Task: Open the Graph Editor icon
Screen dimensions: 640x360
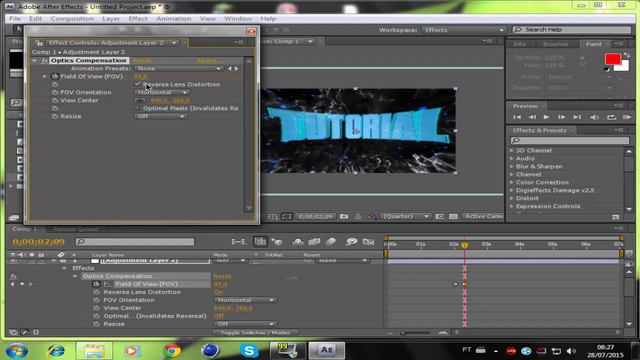Action: [368, 242]
